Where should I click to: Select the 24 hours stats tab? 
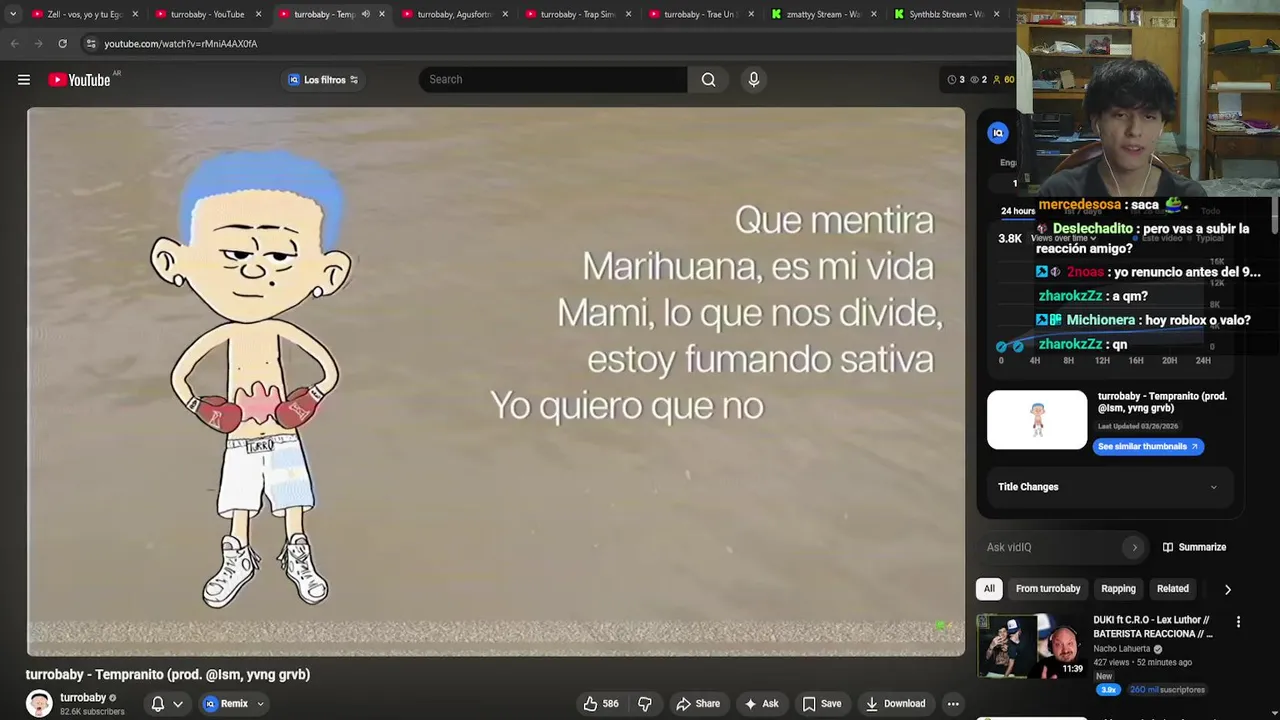[x=1018, y=211]
